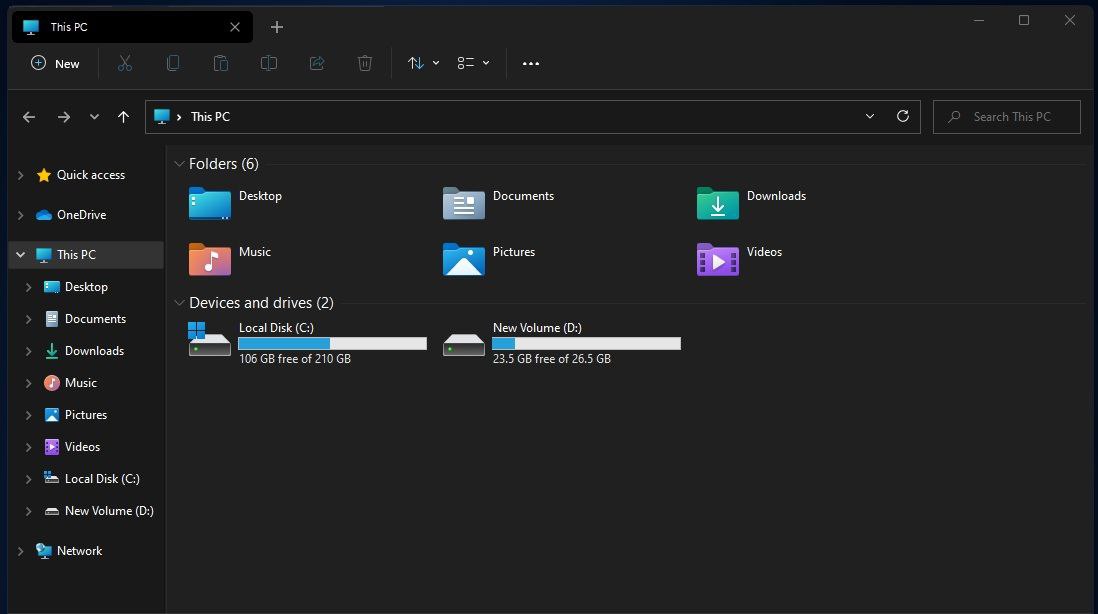
Task: Click the PC icon in address bar
Action: (162, 116)
